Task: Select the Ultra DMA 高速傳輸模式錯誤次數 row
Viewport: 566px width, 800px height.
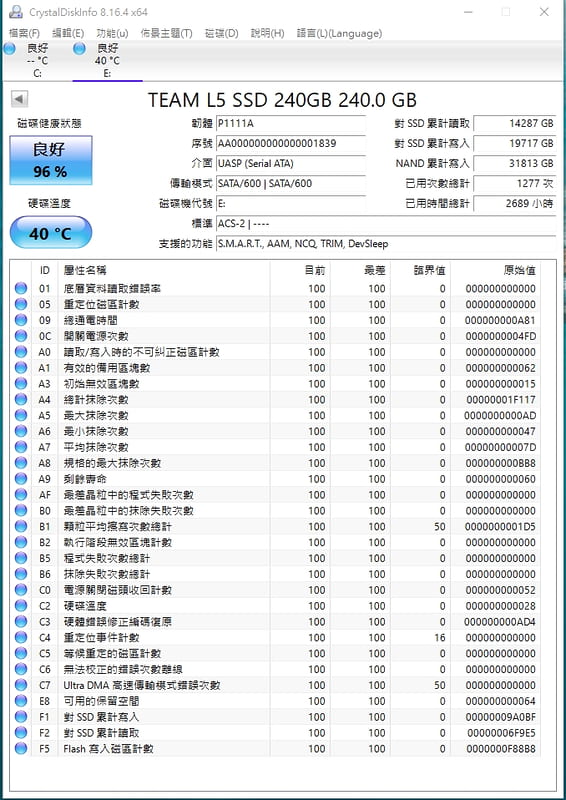Action: (276, 685)
